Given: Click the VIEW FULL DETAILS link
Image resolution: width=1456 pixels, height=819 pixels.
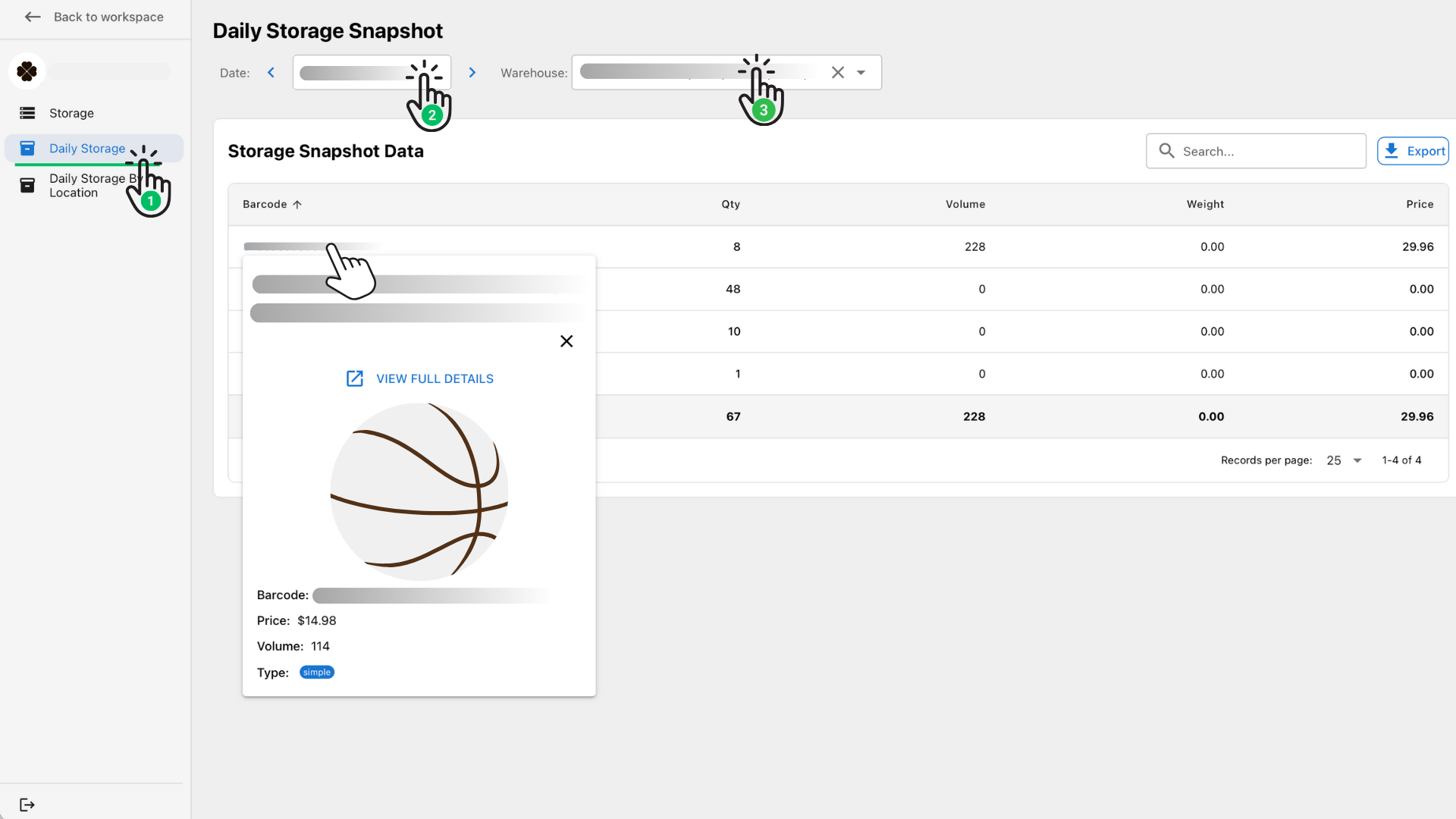Looking at the screenshot, I should pyautogui.click(x=435, y=378).
